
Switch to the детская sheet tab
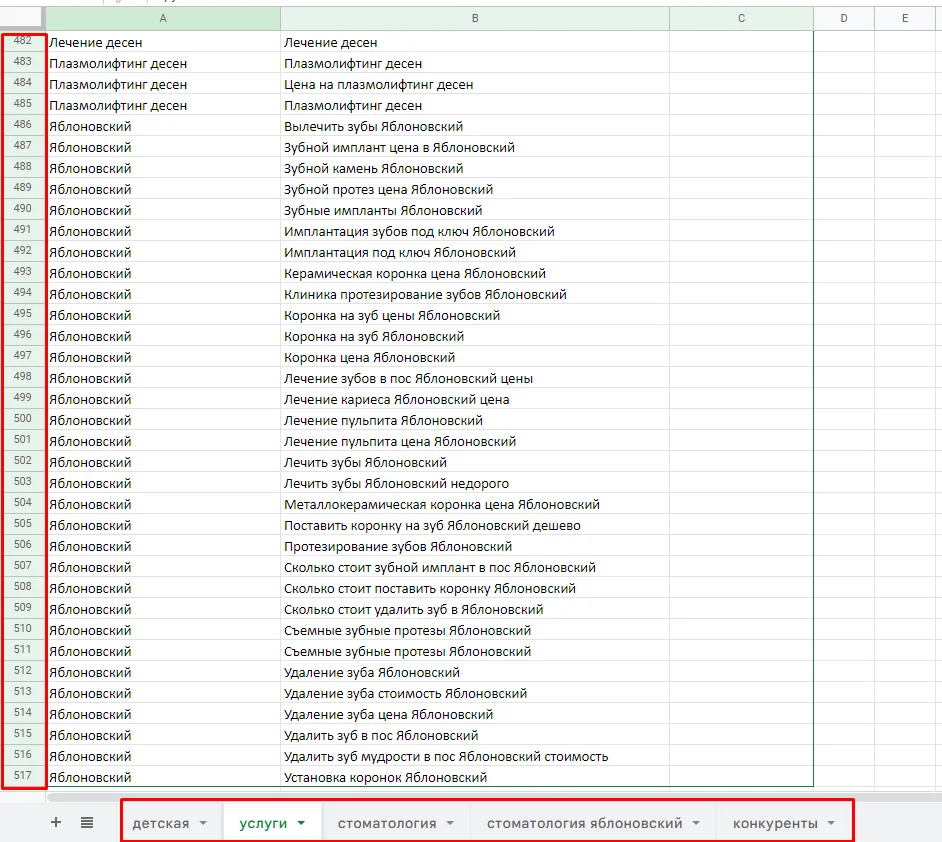pyautogui.click(x=160, y=823)
